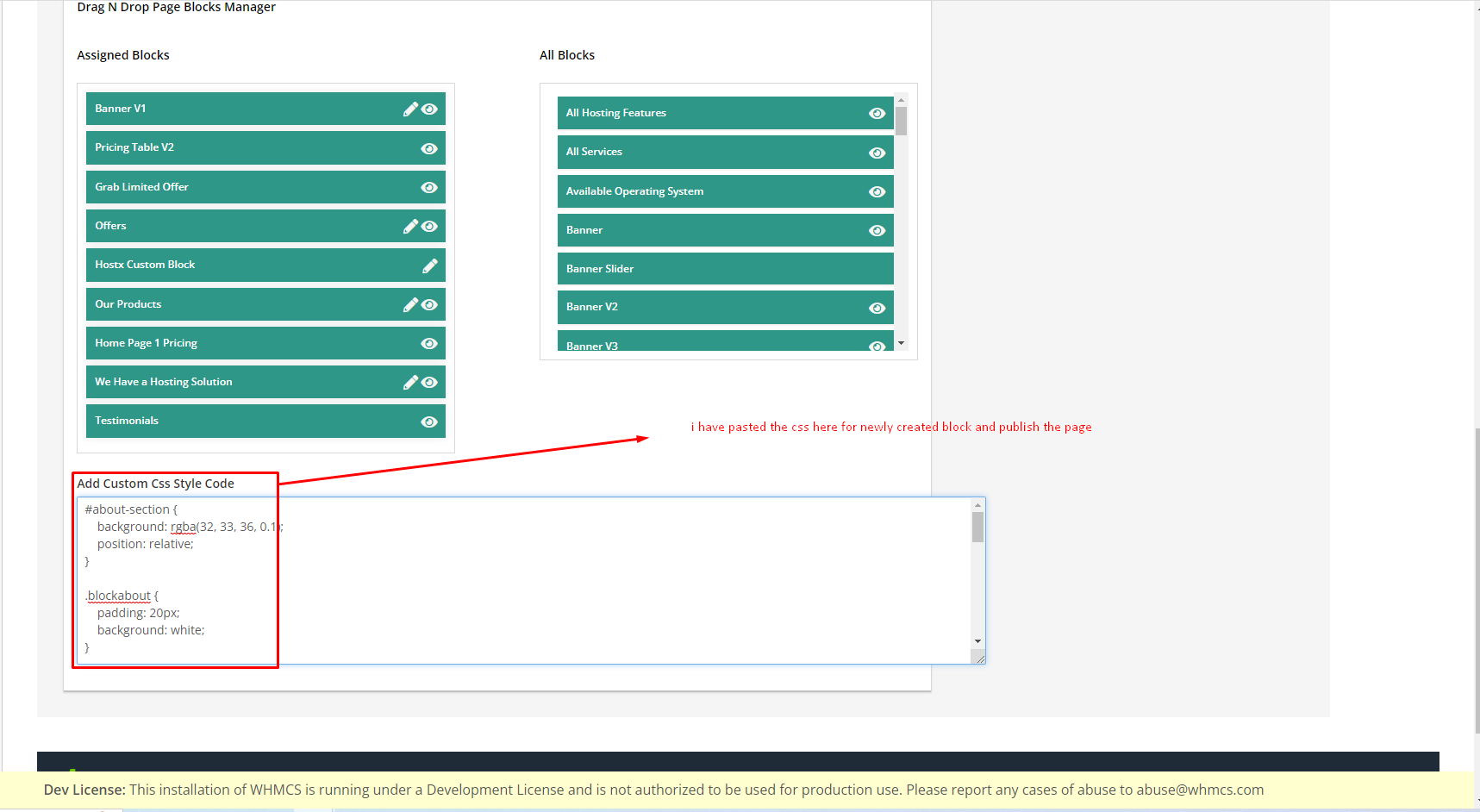Preview All Hosting Features block with eye icon
The width and height of the screenshot is (1480, 812).
coord(877,114)
